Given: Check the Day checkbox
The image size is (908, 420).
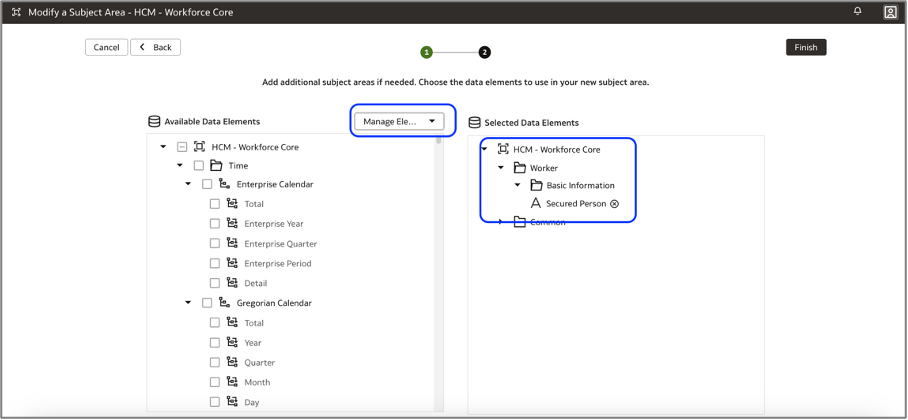Looking at the screenshot, I should point(215,401).
